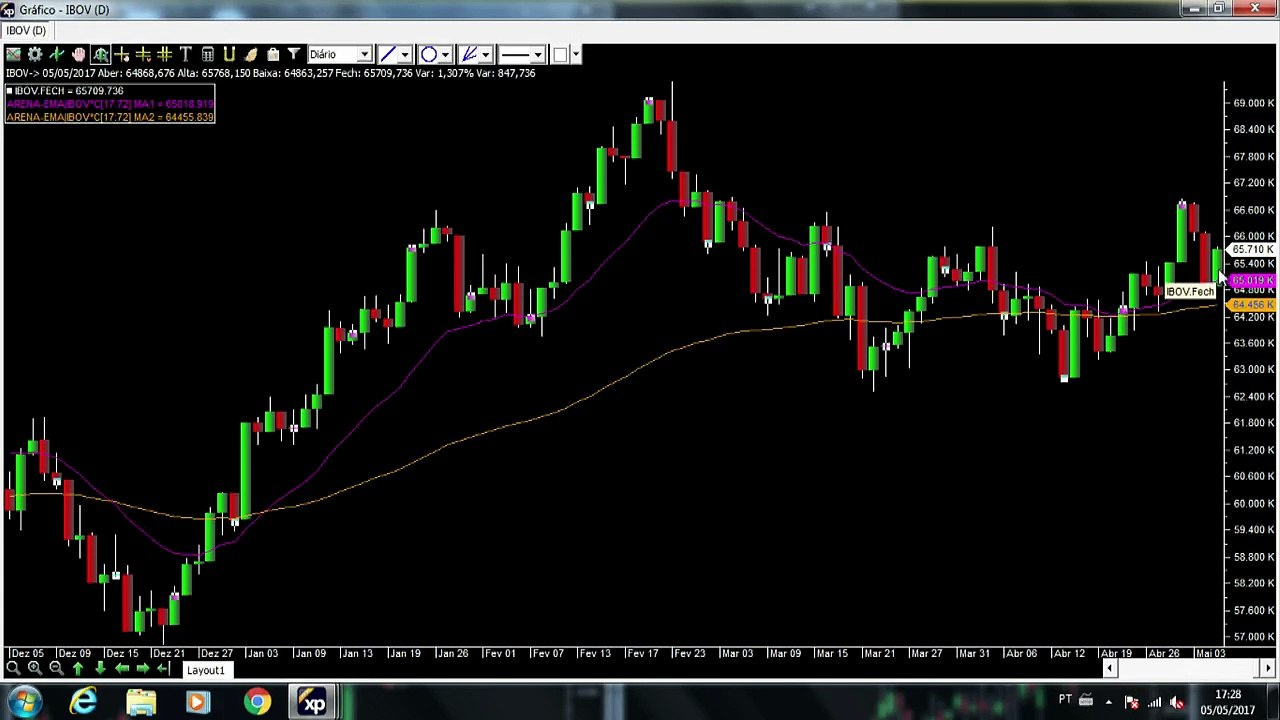Click the muted volume tray icon
This screenshot has width=1280, height=720.
click(x=1177, y=702)
